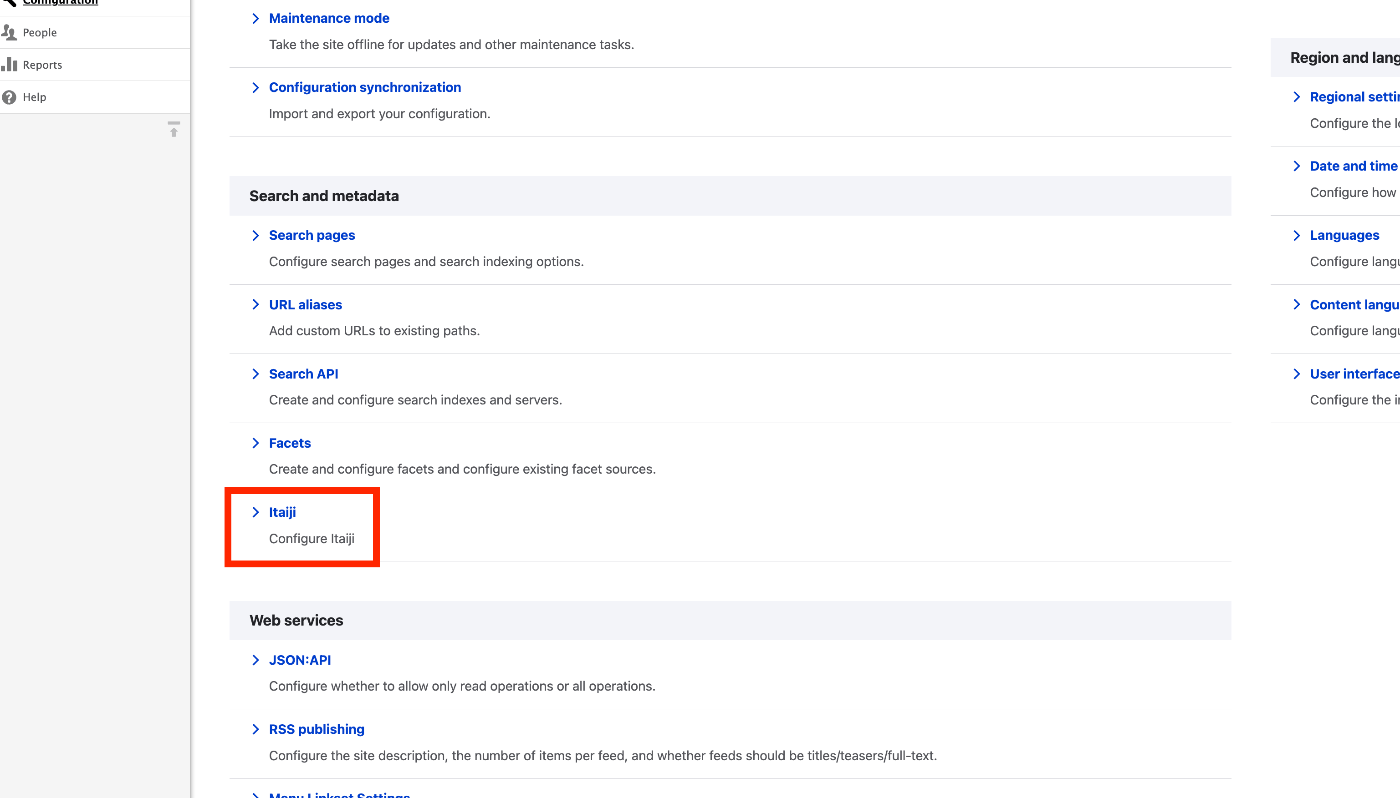Click the Help question mark icon
The height and width of the screenshot is (798, 1400).
click(9, 97)
